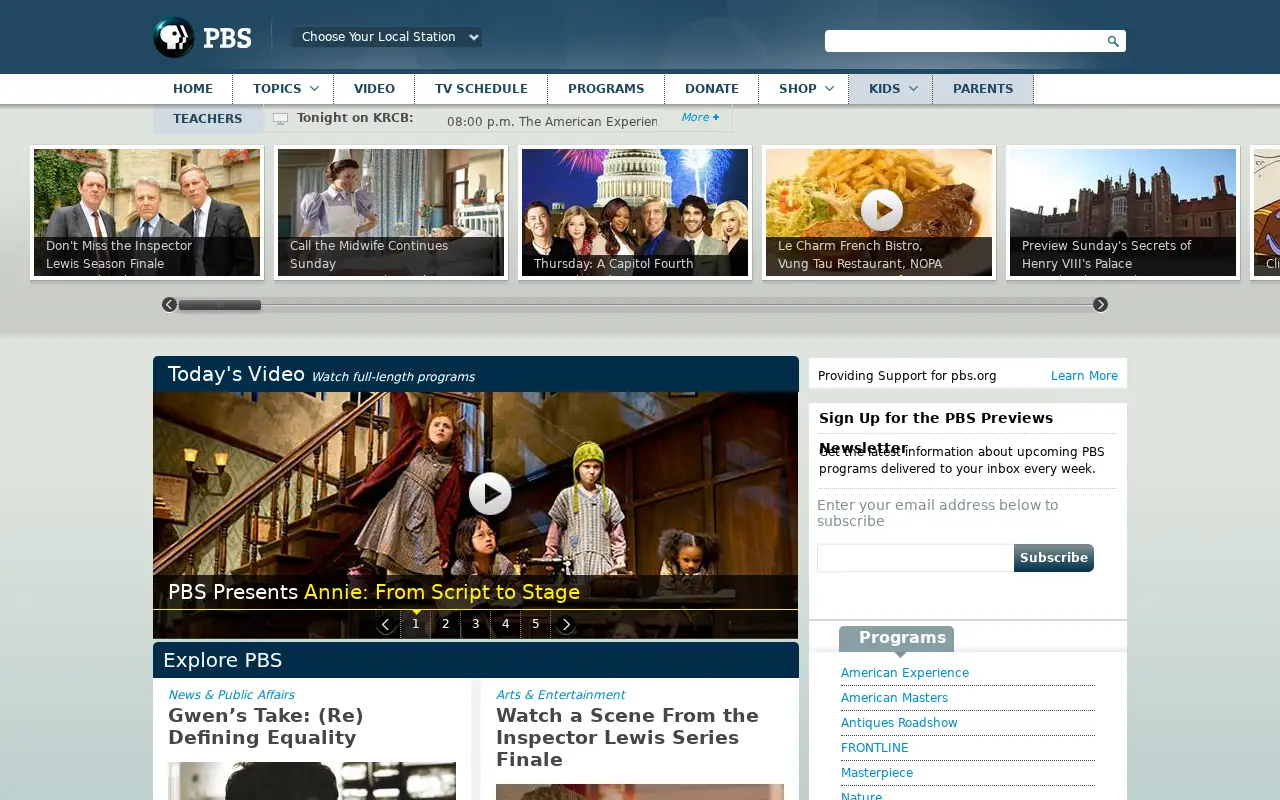
Task: Select slide 3 in Today's Video
Action: tap(476, 624)
